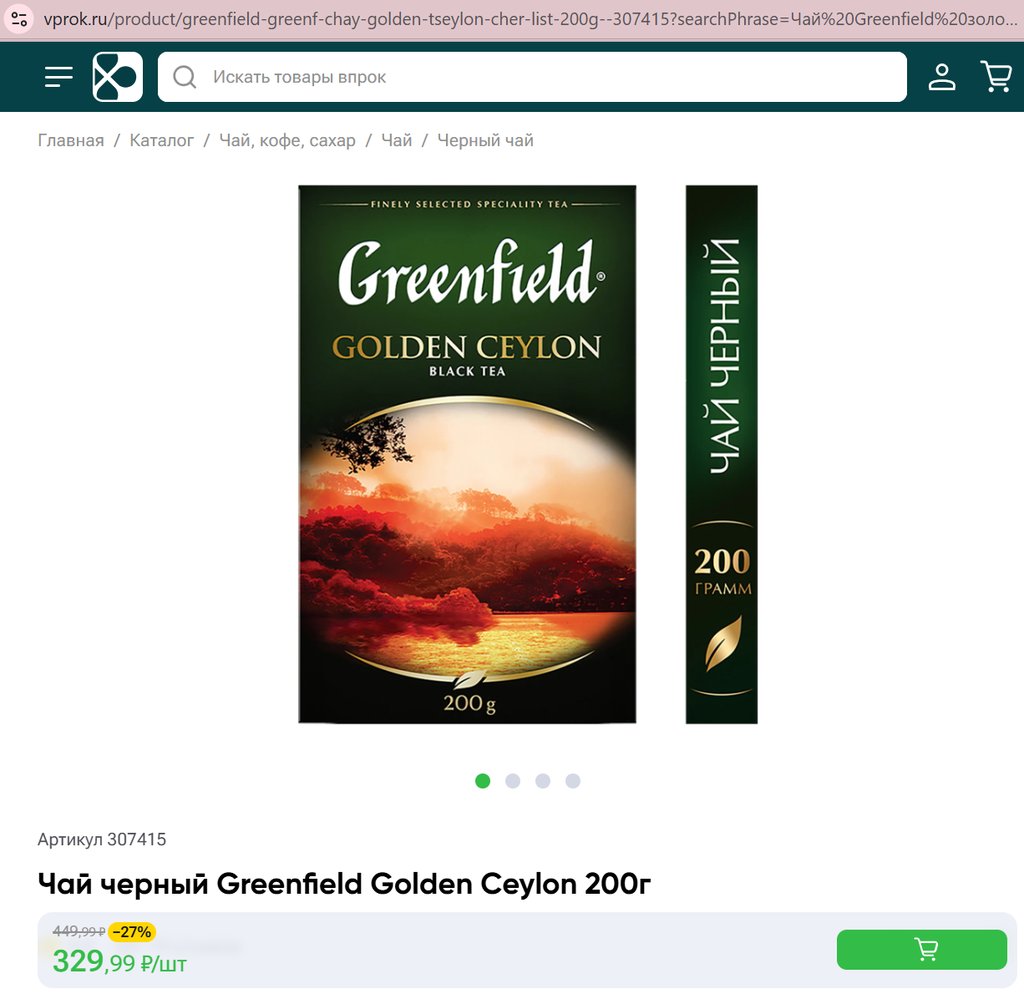Focus the 'Искать товары впрок' search field
Screen dimensions: 1024x994
[x=532, y=77]
